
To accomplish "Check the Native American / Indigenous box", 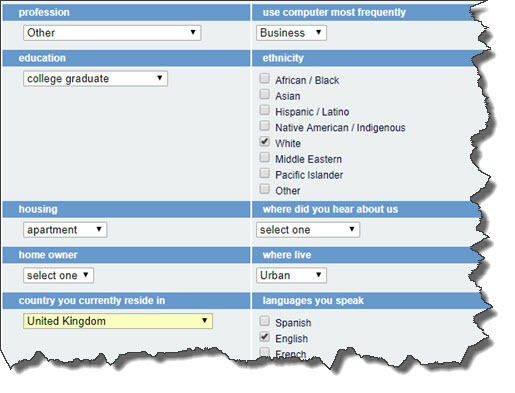I will pyautogui.click(x=264, y=126).
